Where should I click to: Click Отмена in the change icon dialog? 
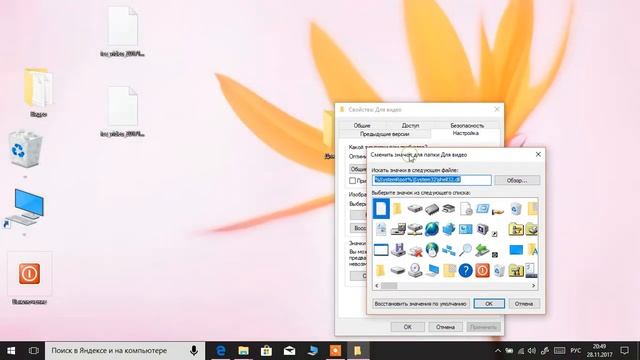point(524,304)
